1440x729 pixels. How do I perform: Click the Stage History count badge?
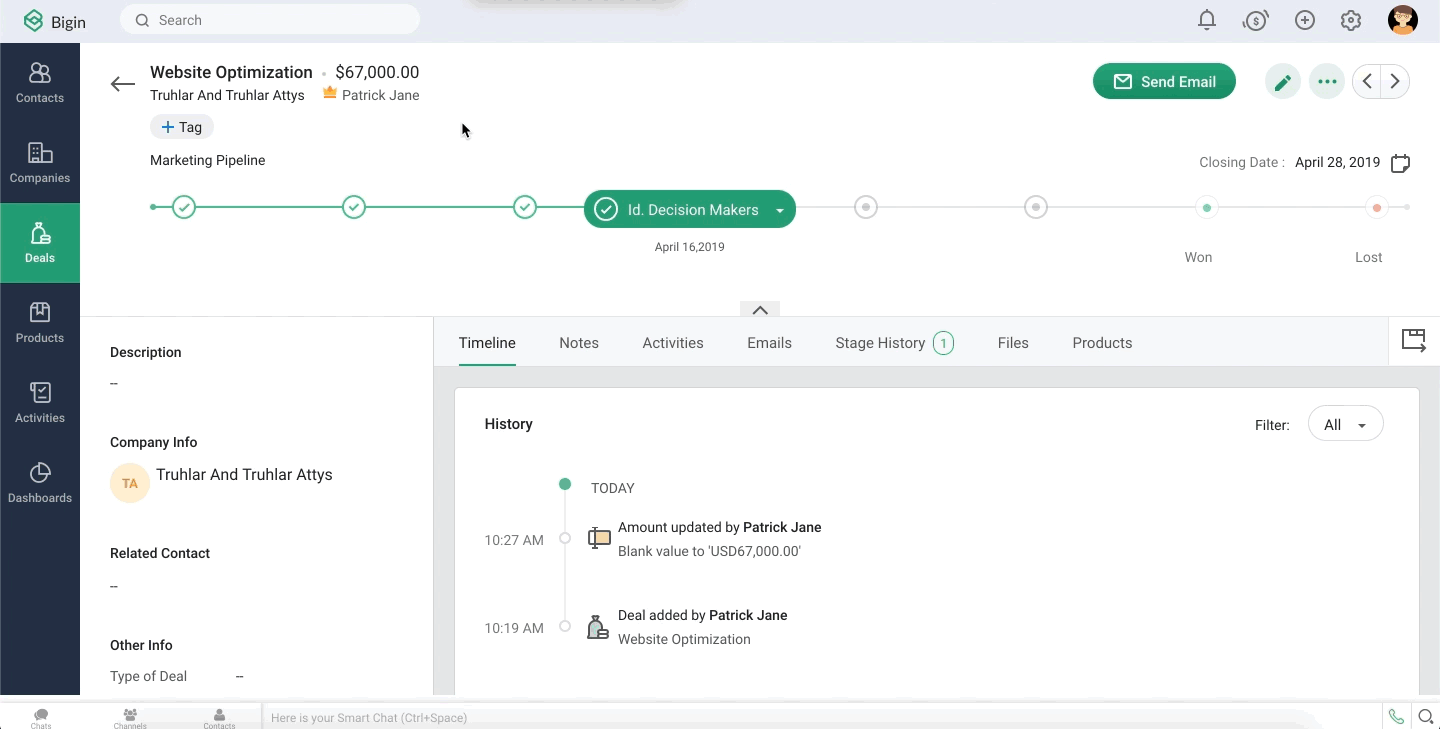[943, 343]
